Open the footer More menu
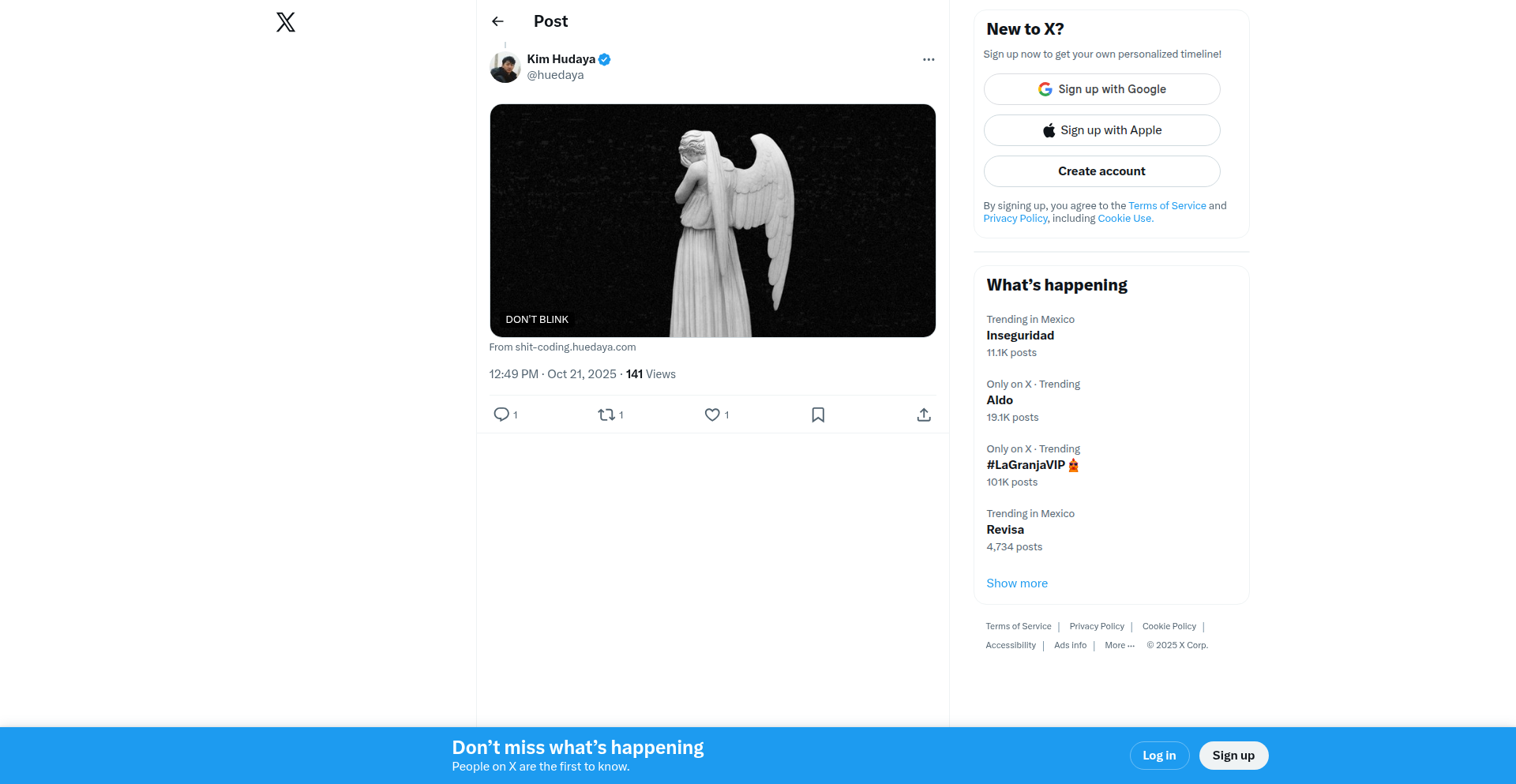The height and width of the screenshot is (784, 1516). (1120, 645)
